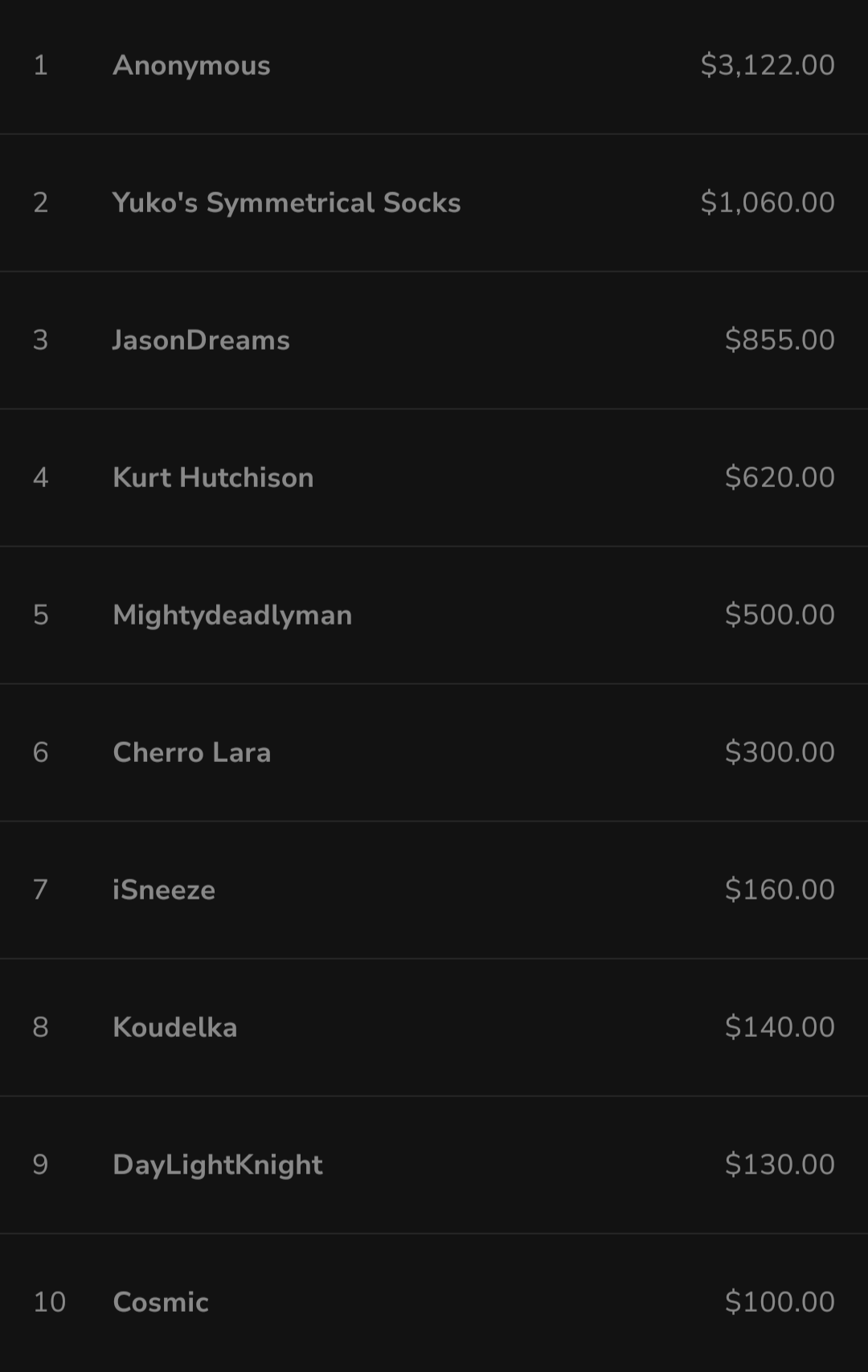Click the $500.00 donation amount
The width and height of the screenshot is (868, 1372).
coord(780,615)
